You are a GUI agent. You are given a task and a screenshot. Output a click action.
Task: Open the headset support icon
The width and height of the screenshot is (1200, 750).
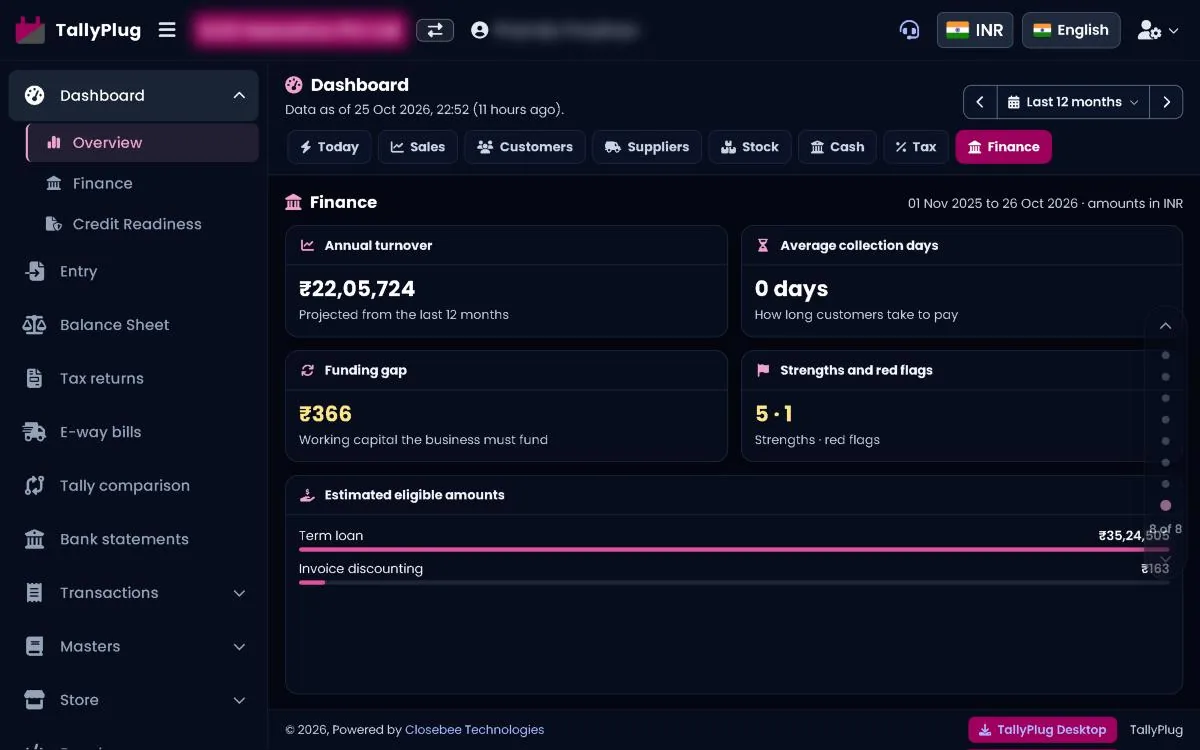(909, 30)
